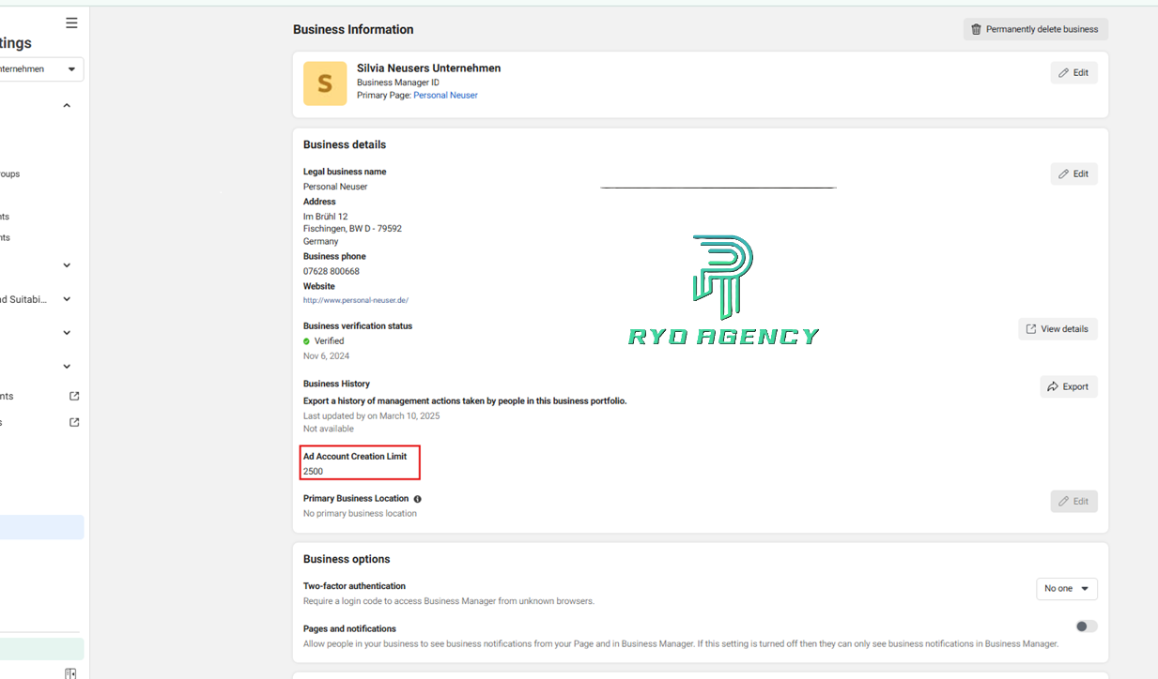Open the Personal Neuser primary page link
This screenshot has width=1158, height=679.
[x=445, y=95]
